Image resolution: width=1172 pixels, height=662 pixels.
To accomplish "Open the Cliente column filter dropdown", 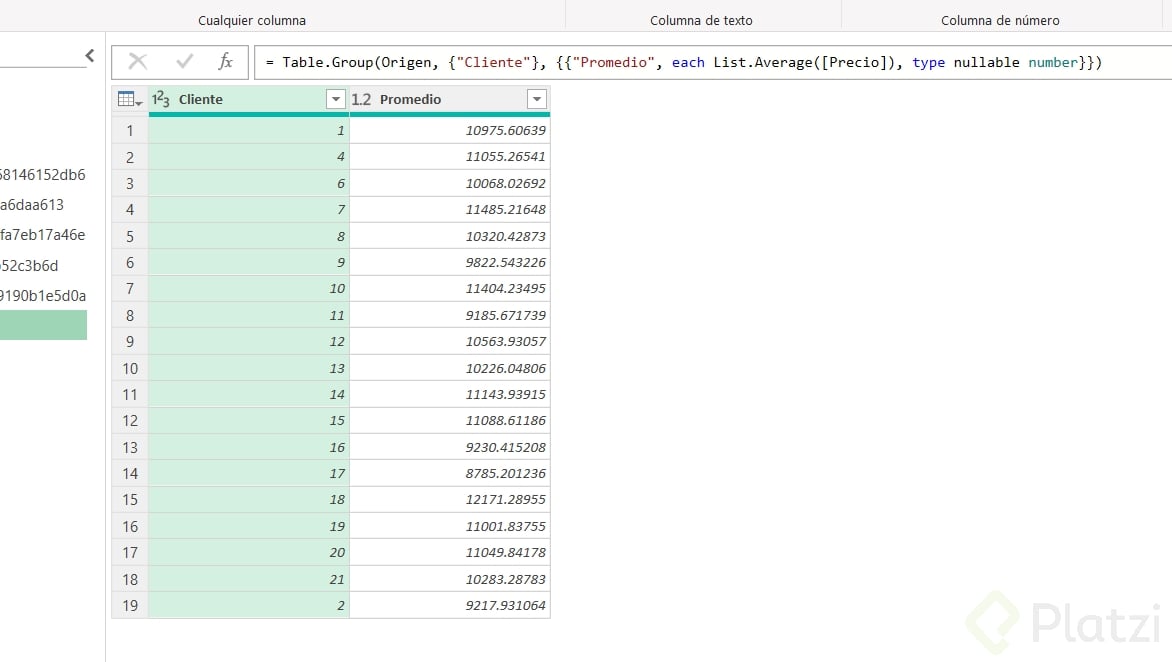I will tap(336, 99).
